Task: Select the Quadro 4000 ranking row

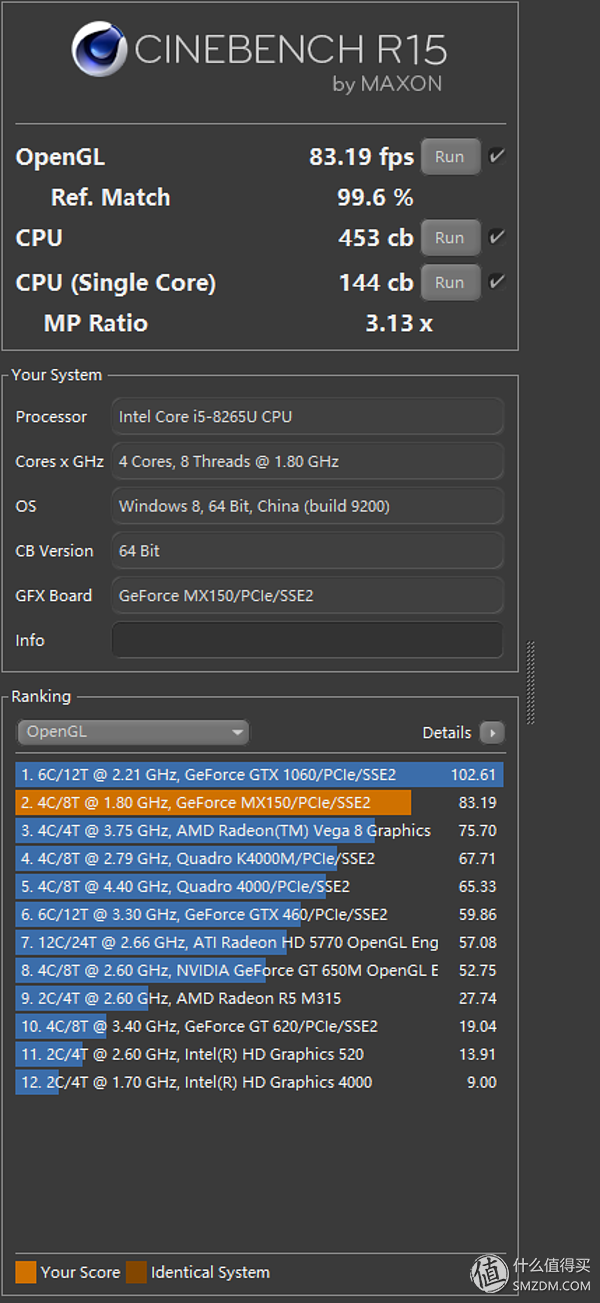Action: [260, 887]
